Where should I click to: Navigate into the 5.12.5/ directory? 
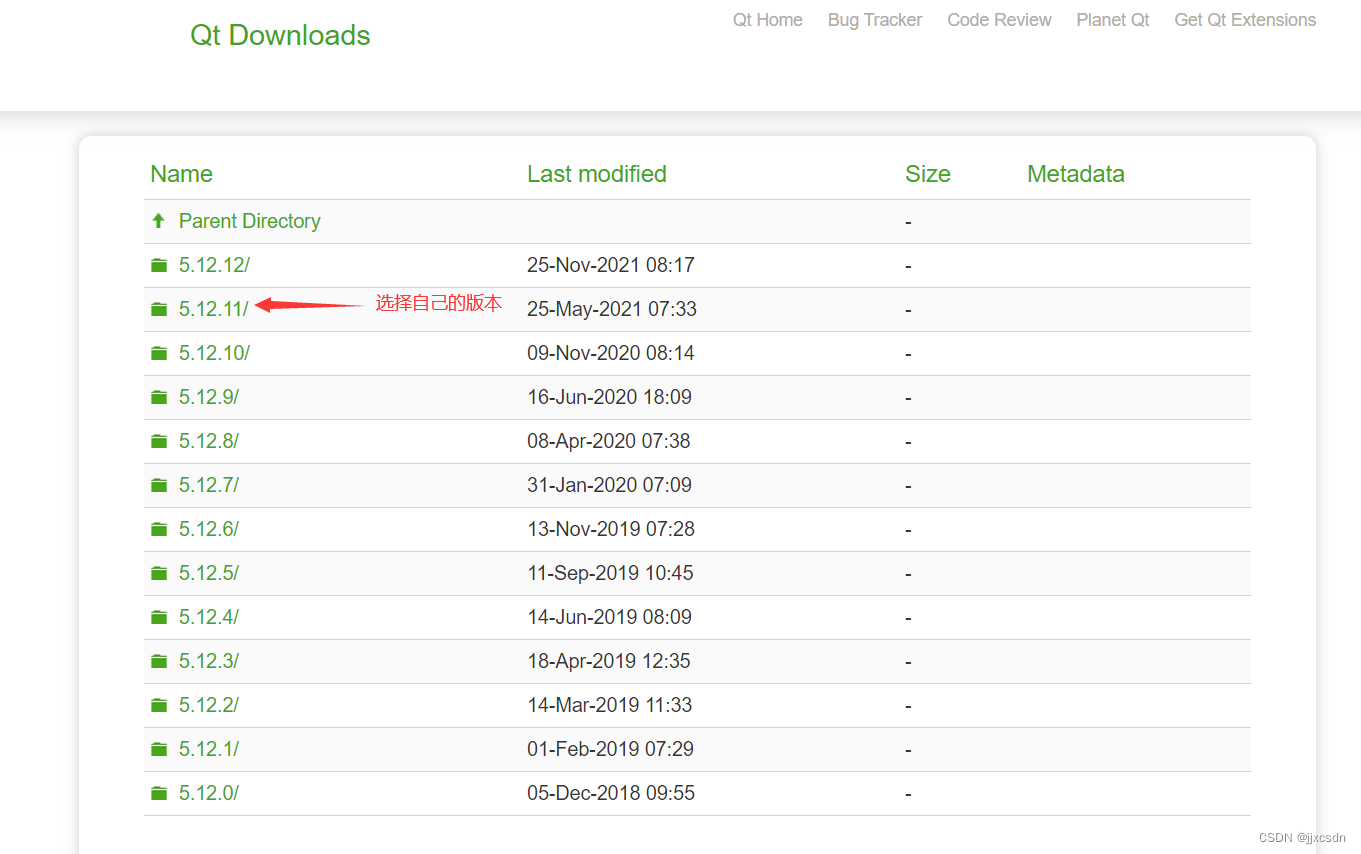tap(209, 573)
